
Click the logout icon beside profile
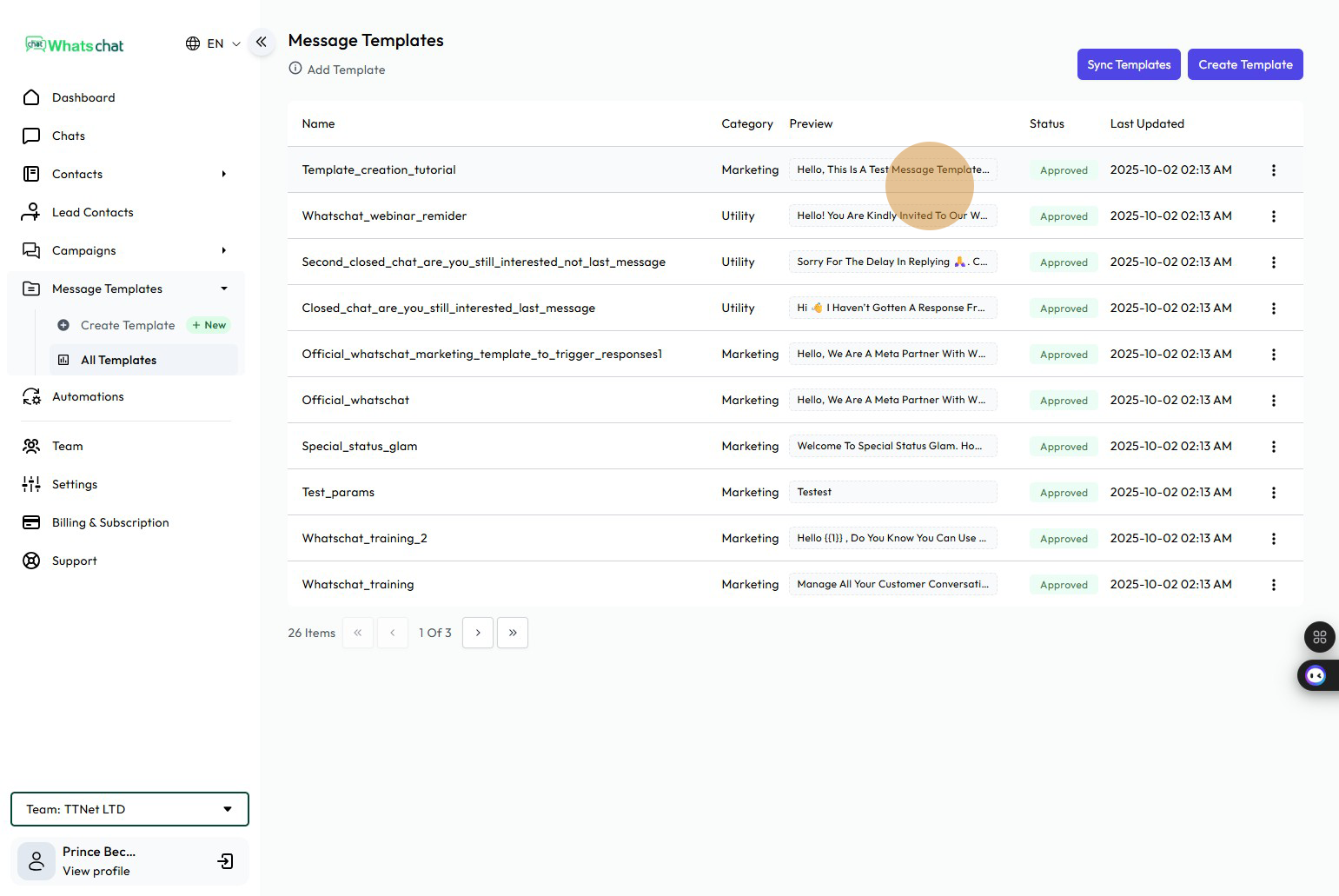click(225, 861)
